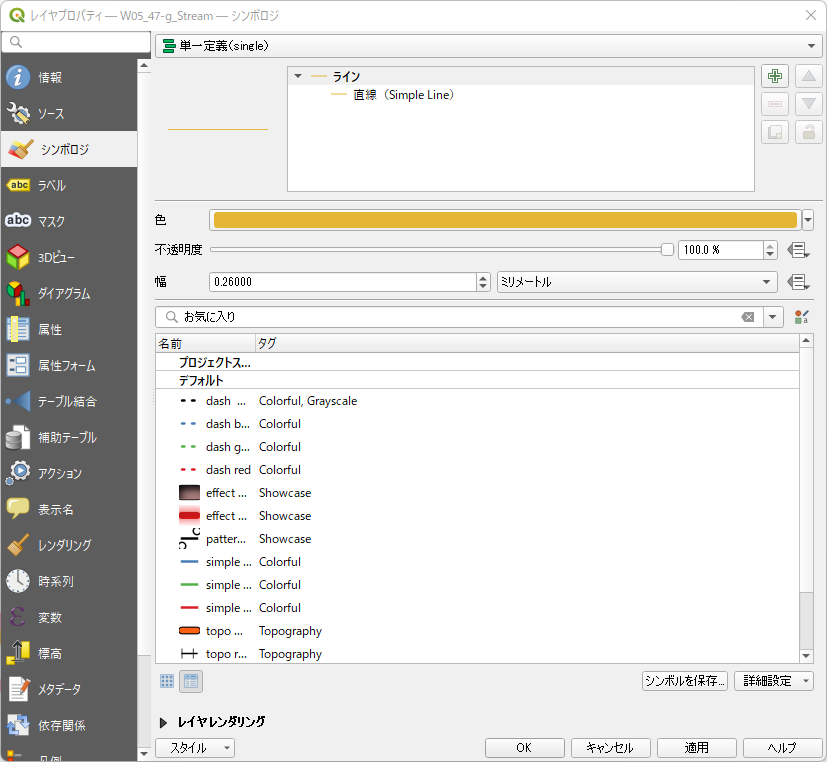827x762 pixels.
Task: Switch to list view for symbol list
Action: click(x=190, y=681)
